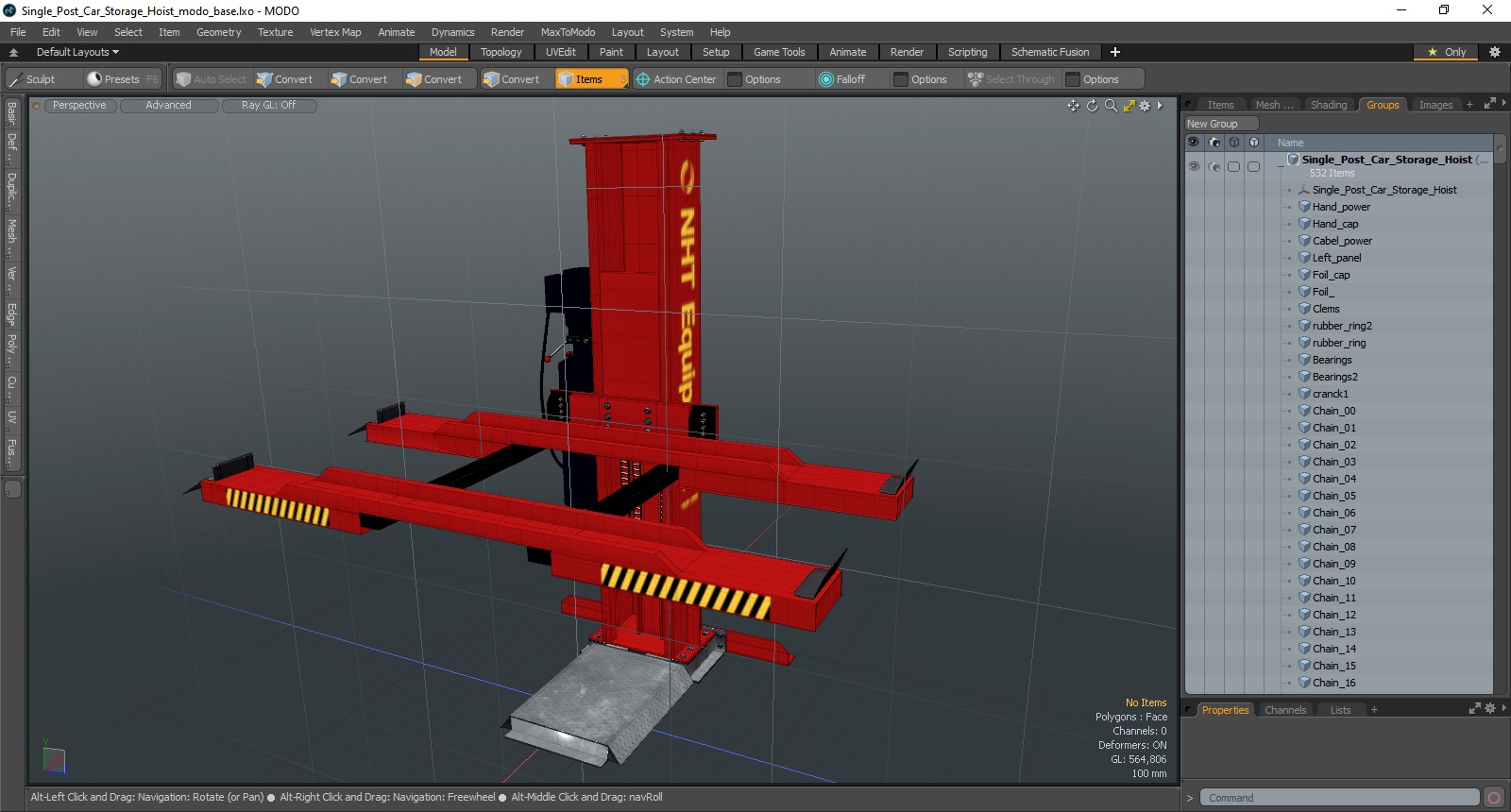The width and height of the screenshot is (1511, 812).
Task: Click the solid cube column header icon
Action: (x=1254, y=143)
